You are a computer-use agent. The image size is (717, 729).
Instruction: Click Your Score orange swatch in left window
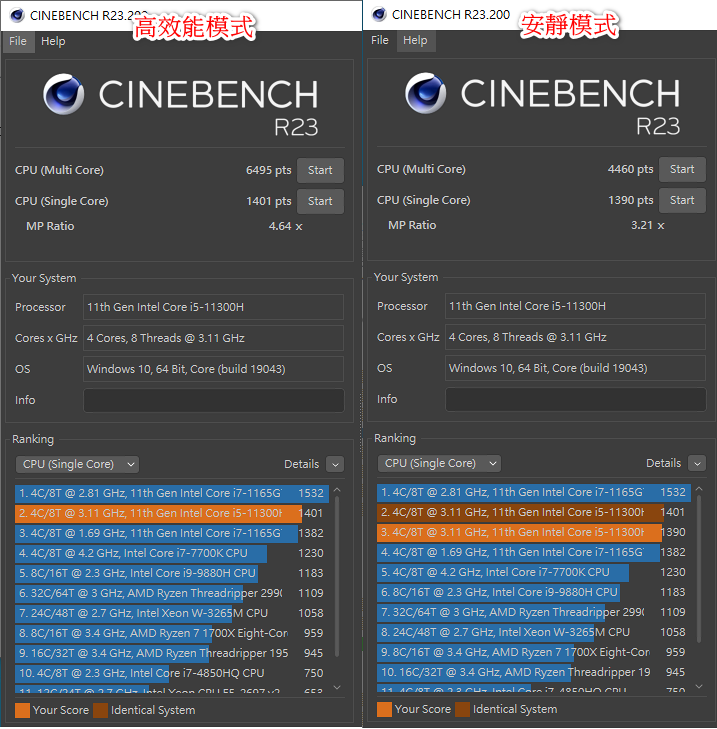tap(22, 710)
